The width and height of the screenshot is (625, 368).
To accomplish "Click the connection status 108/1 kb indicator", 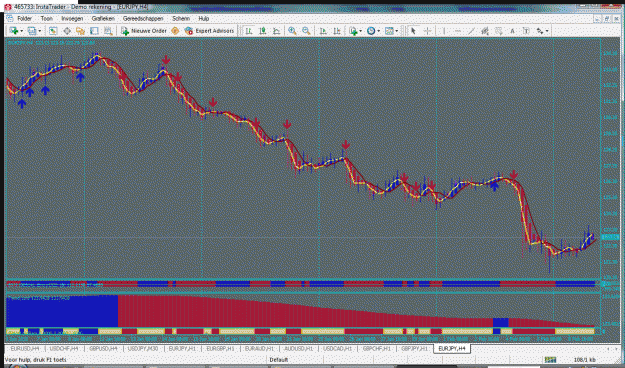I will coord(585,360).
